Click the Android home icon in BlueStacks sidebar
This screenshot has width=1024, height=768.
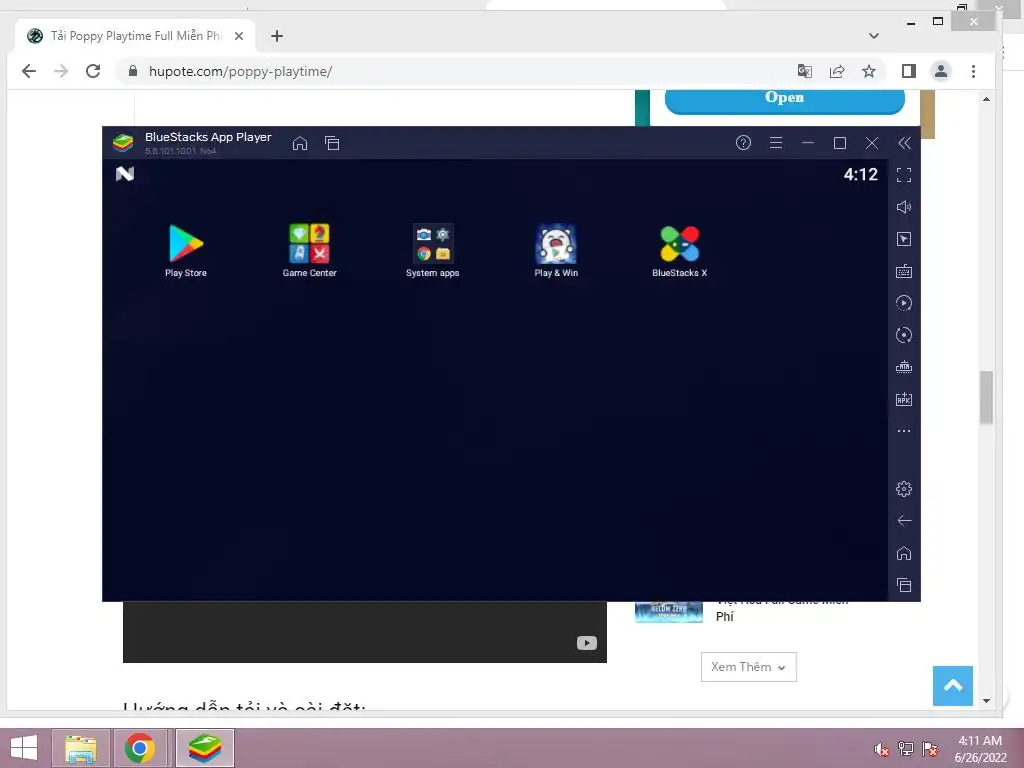pos(904,553)
